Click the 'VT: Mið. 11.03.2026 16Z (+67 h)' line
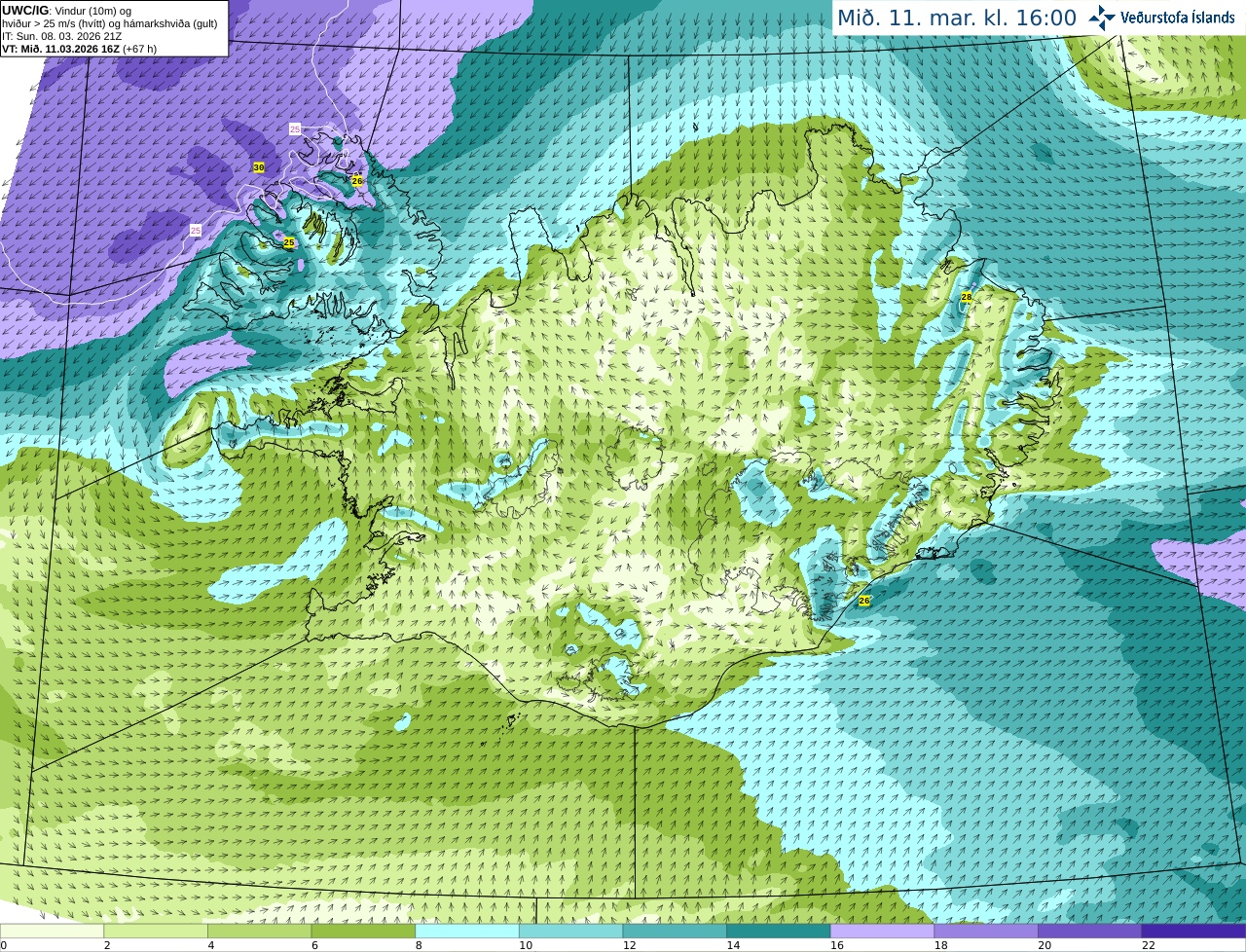Screen dimensions: 1246x952 pos(79,49)
